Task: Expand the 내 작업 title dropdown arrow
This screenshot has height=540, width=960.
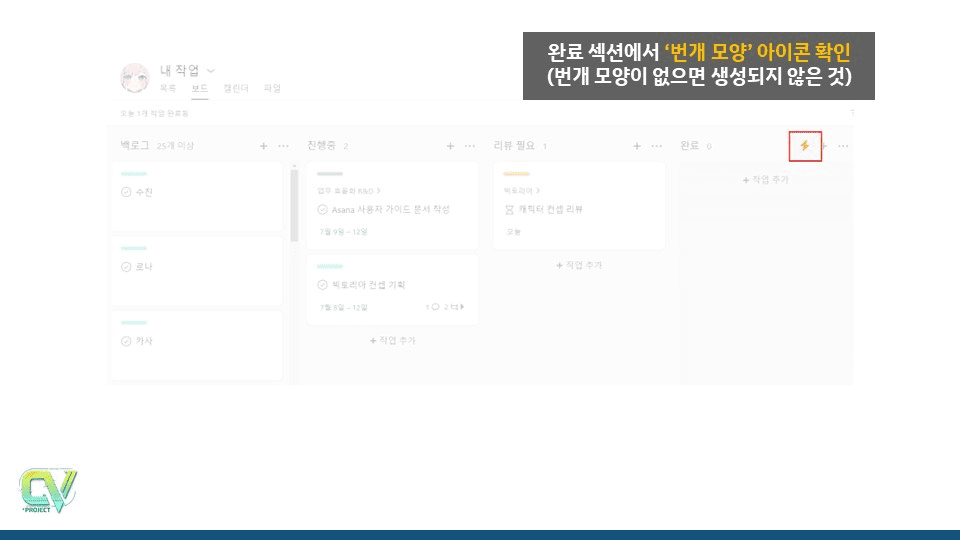Action: click(210, 71)
